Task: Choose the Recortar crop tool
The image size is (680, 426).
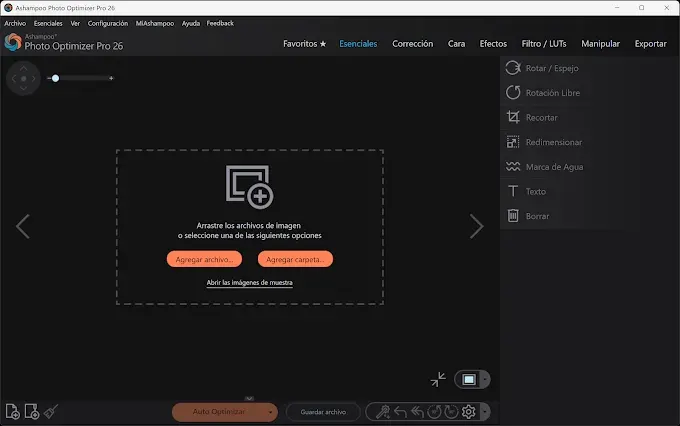Action: click(x=532, y=117)
